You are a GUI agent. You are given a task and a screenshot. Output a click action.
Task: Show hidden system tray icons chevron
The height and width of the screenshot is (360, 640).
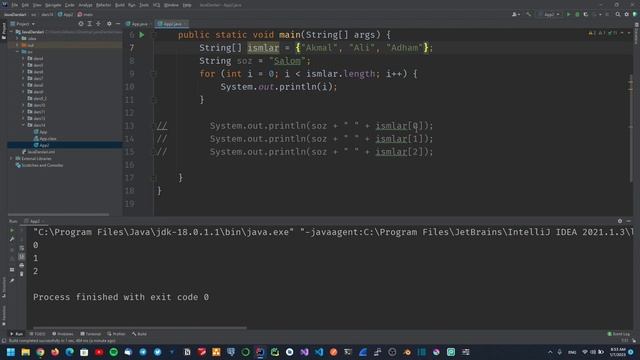pyautogui.click(x=550, y=352)
